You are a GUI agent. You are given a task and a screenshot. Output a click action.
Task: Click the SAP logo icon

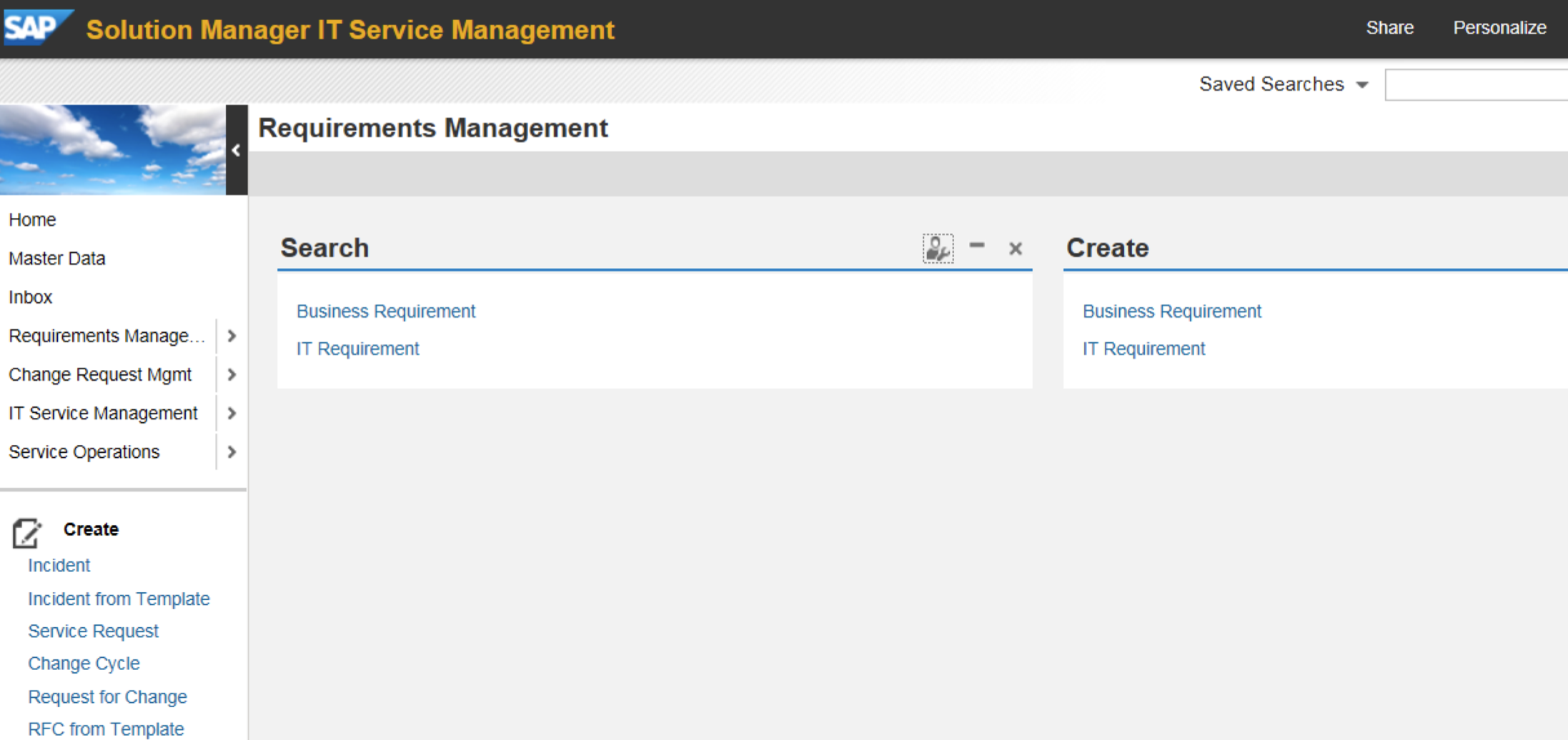(36, 27)
